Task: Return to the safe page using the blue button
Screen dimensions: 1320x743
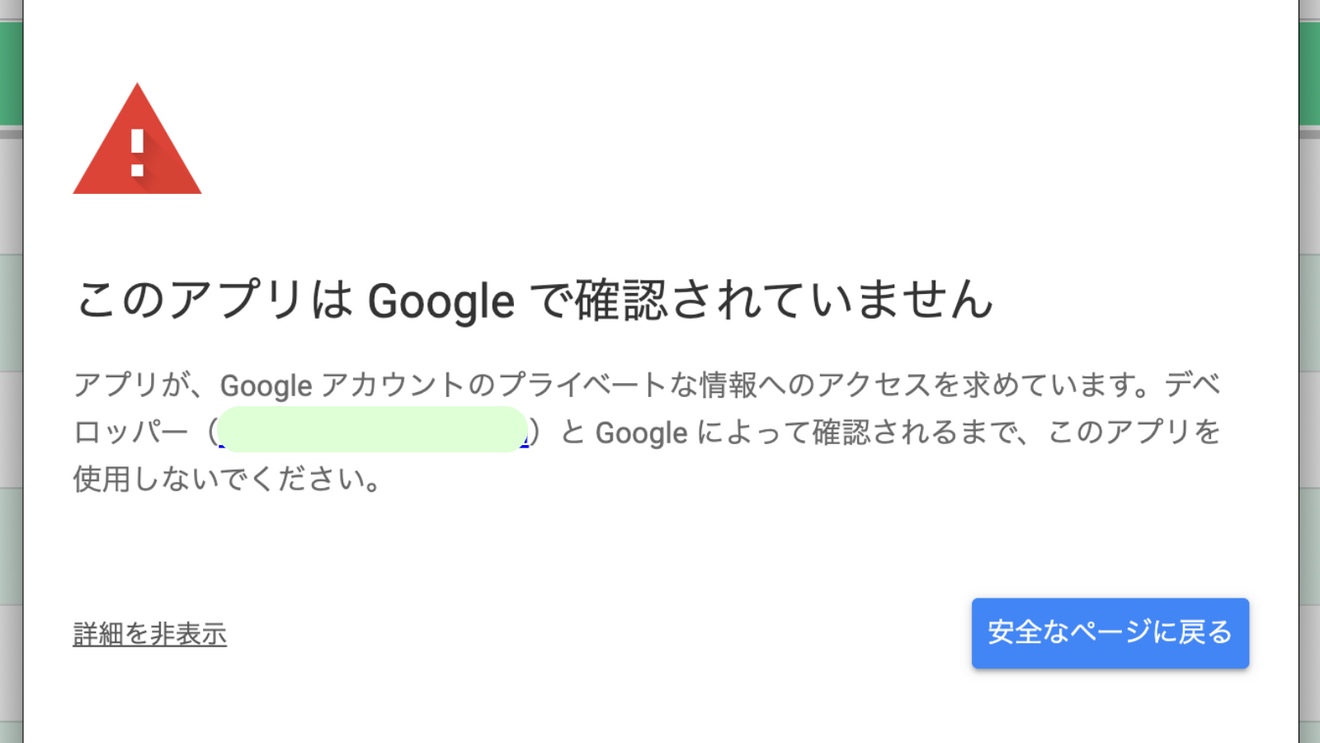Action: 1109,633
